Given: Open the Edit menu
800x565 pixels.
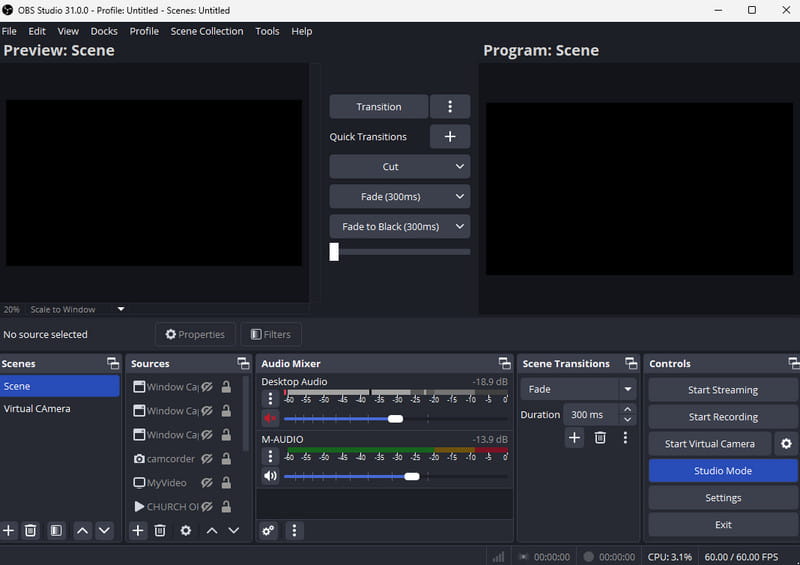Looking at the screenshot, I should (x=37, y=31).
